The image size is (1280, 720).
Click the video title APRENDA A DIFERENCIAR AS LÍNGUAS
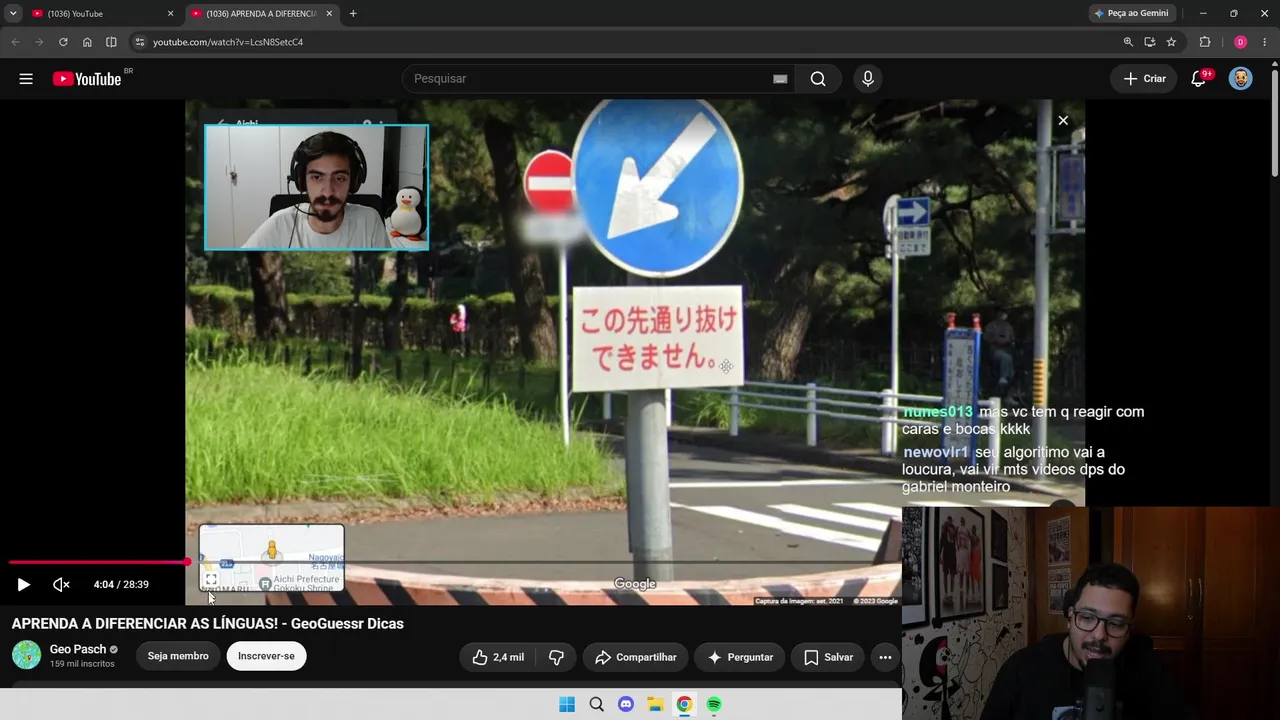[208, 624]
